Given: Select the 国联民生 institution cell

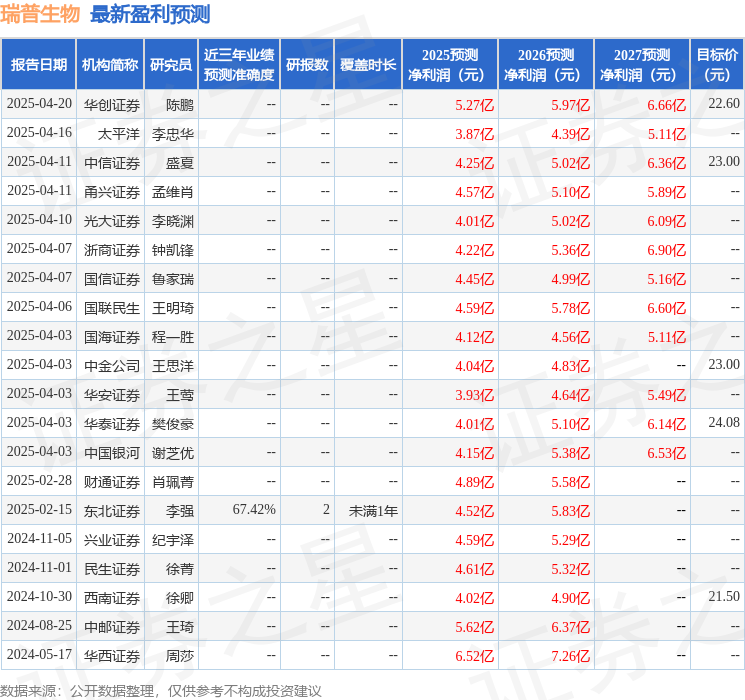Looking at the screenshot, I should click(x=112, y=307).
